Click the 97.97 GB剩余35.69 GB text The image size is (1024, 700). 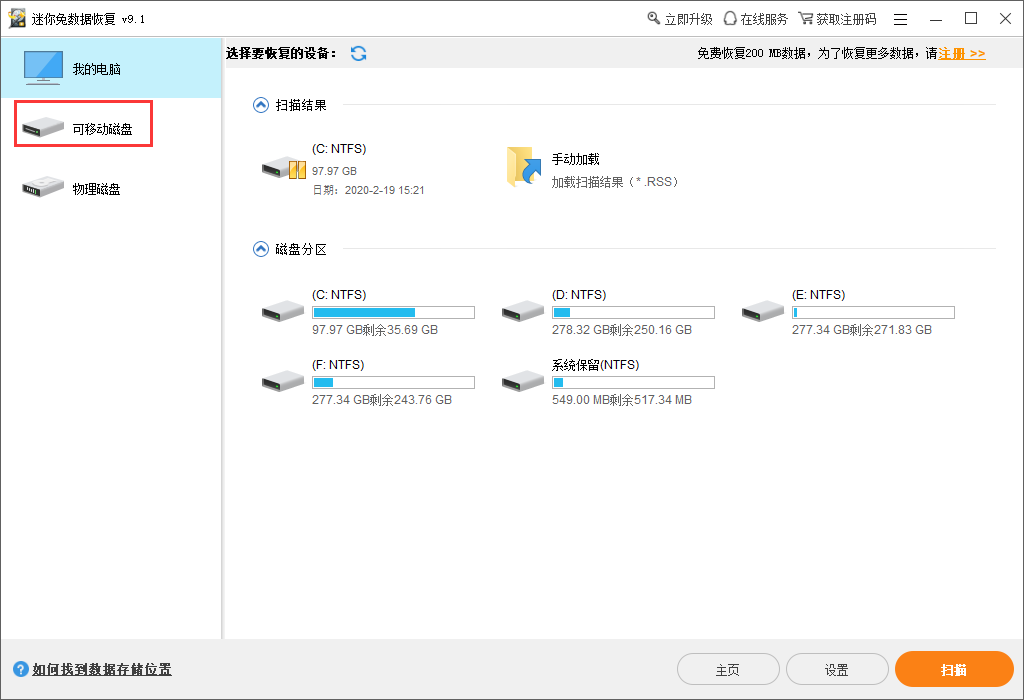[375, 330]
